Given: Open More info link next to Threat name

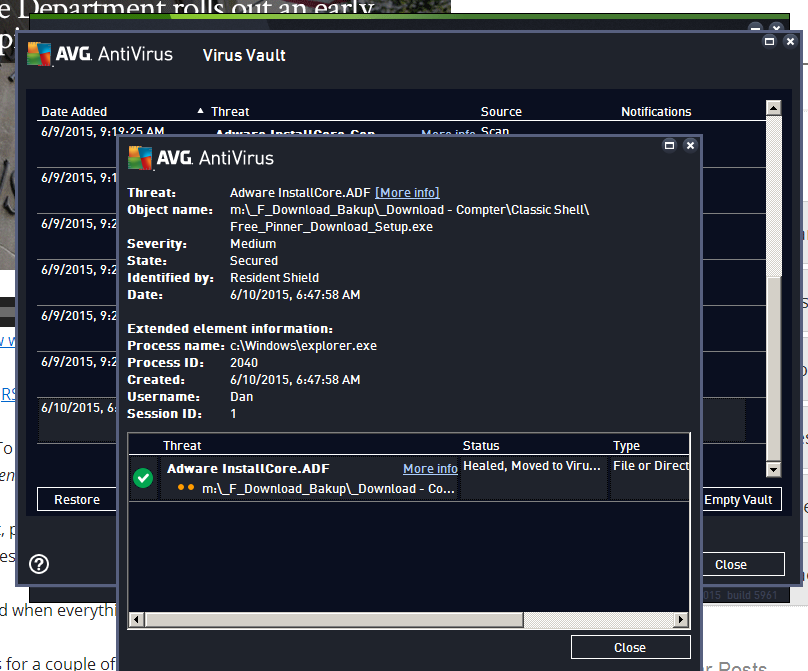Looking at the screenshot, I should pyautogui.click(x=407, y=192).
